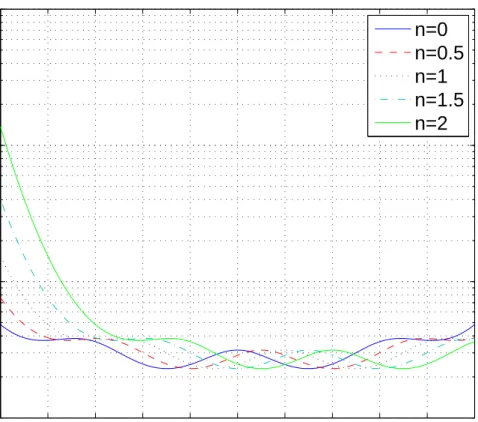Click the n=1 legend label
This screenshot has width=478, height=422.
tap(431, 76)
